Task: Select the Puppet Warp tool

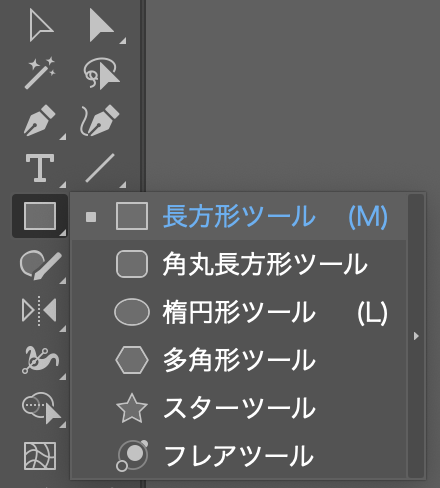Action: coord(41,360)
